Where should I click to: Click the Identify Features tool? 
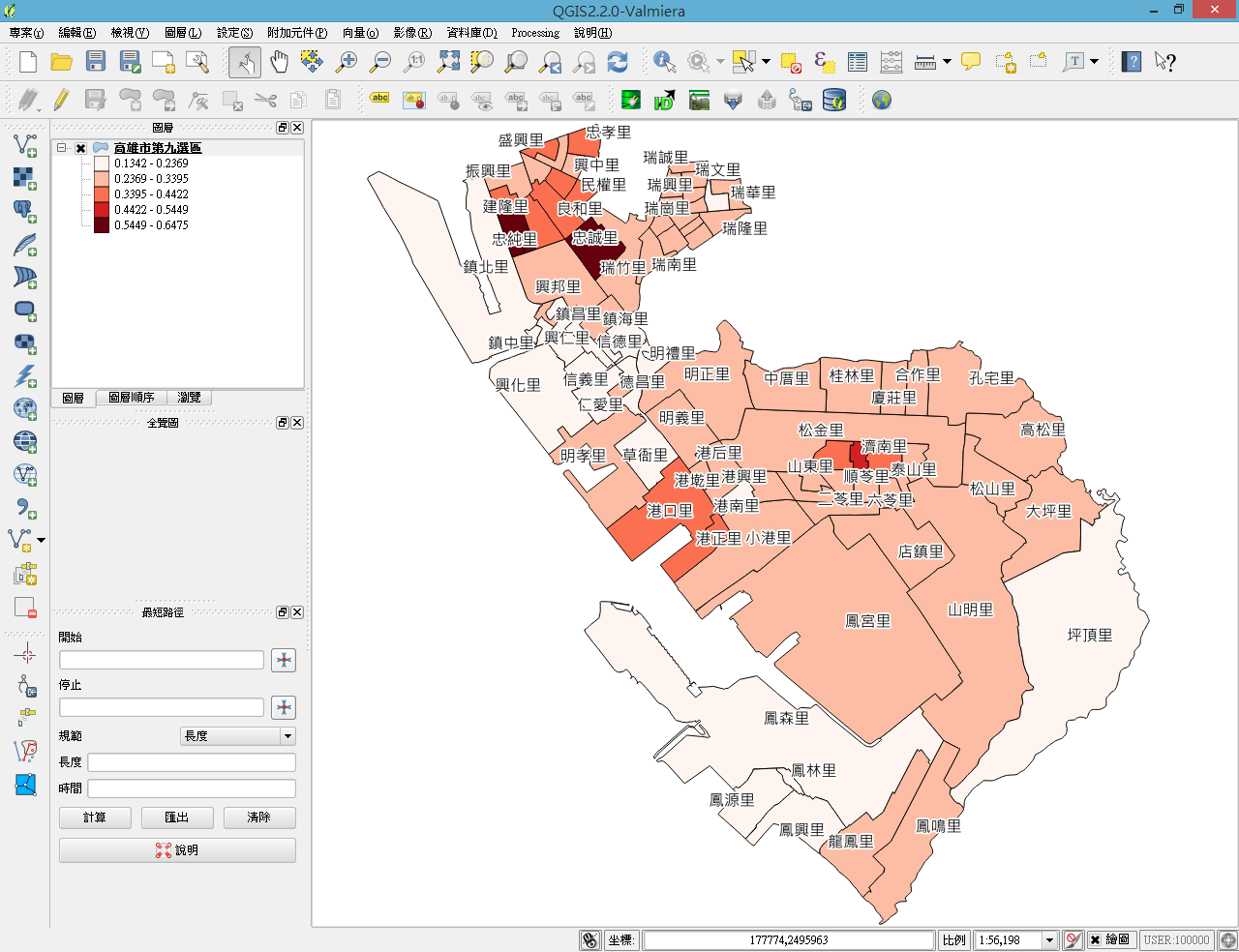pyautogui.click(x=664, y=62)
